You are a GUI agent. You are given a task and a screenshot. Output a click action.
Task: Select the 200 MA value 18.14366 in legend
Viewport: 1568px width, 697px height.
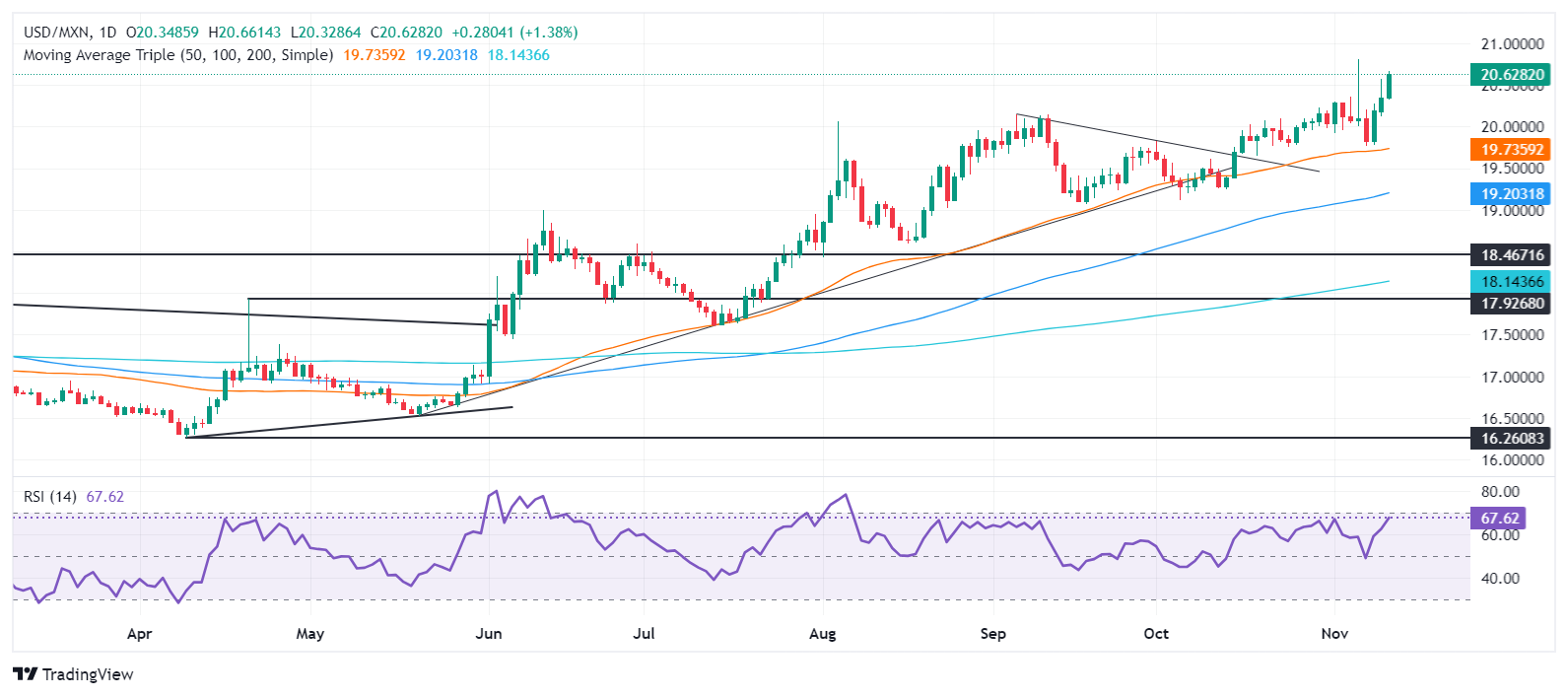pos(518,55)
